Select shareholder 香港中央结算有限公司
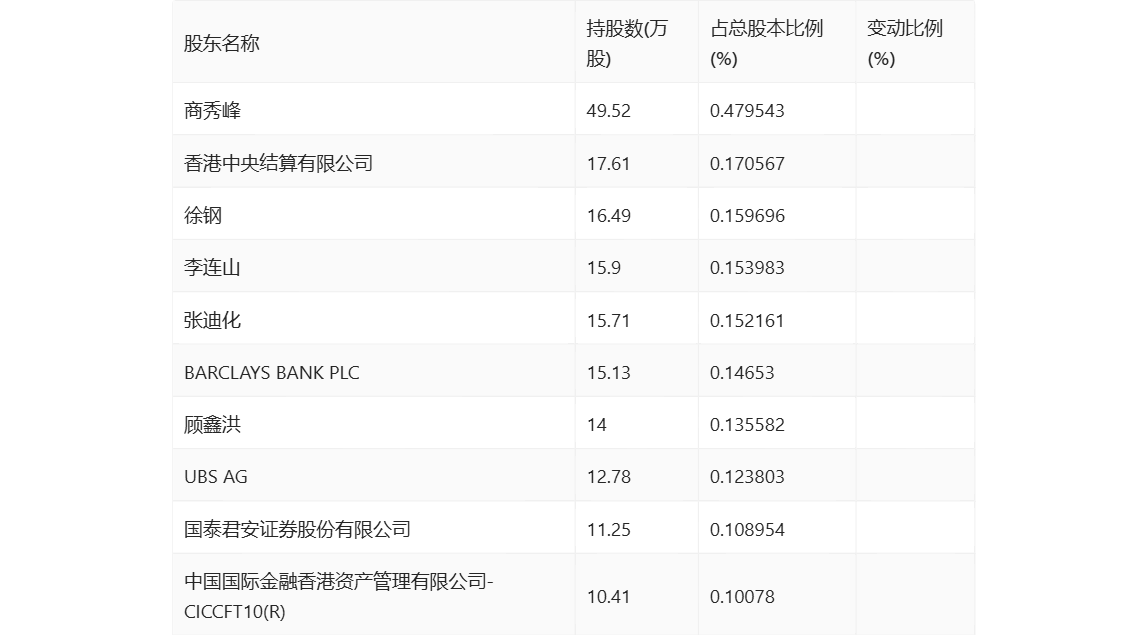The height and width of the screenshot is (635, 1147). (x=279, y=163)
